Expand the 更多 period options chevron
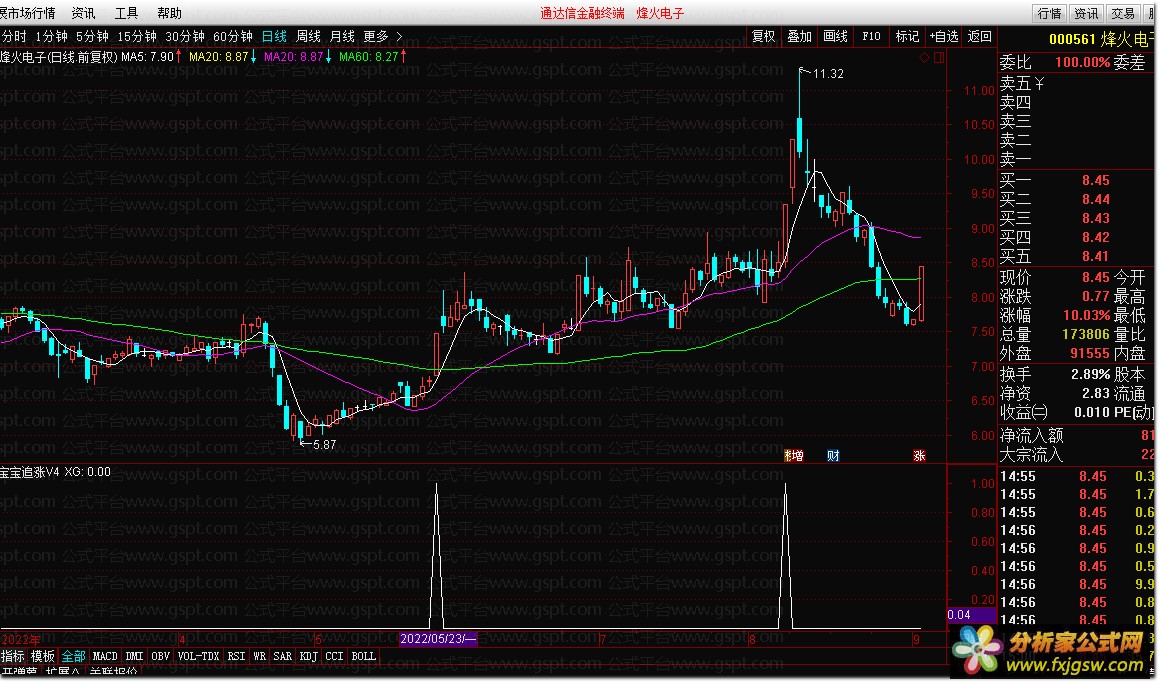Image resolution: width=1160 pixels, height=682 pixels. coord(399,36)
